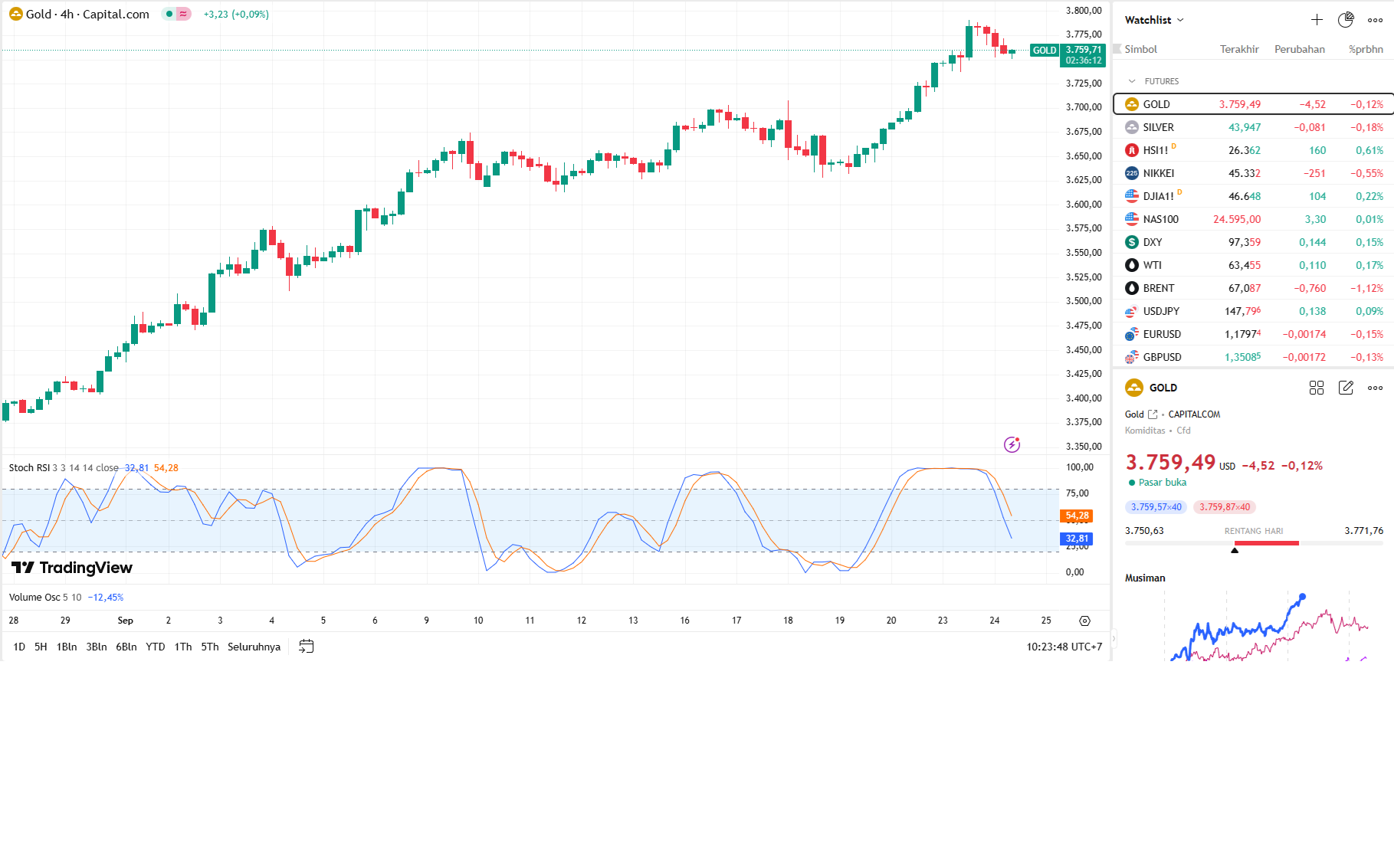1394x868 pixels.
Task: Open the Watchlist three-dot options menu
Action: click(x=1376, y=20)
